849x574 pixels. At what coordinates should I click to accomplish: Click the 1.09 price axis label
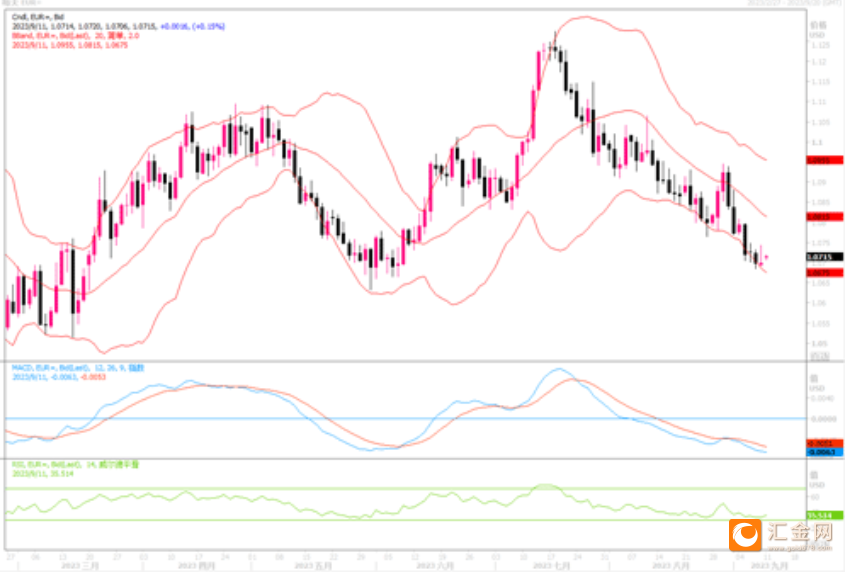coord(818,182)
